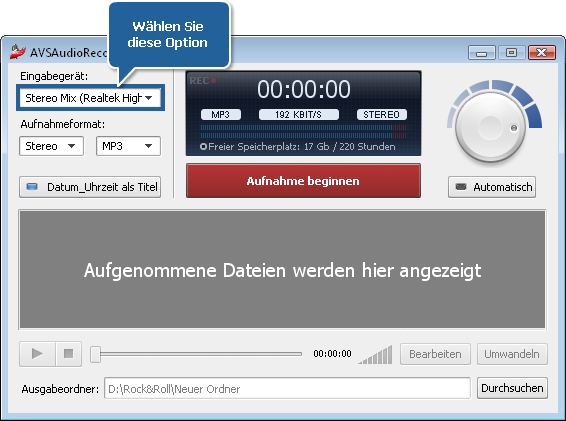
Task: Expand the Stereo channel mode dropdown
Action: tap(51, 146)
